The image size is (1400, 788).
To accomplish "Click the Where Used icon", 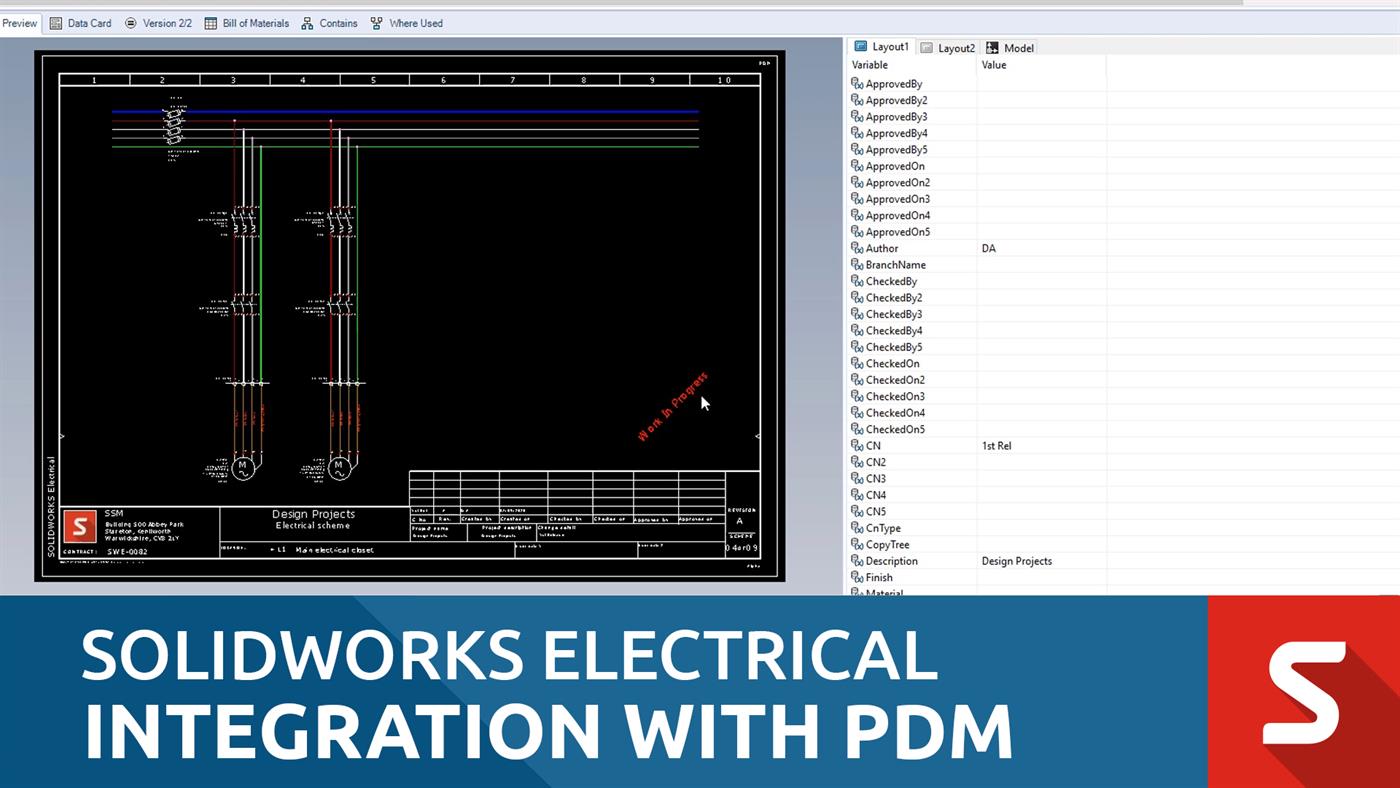I will 377,23.
